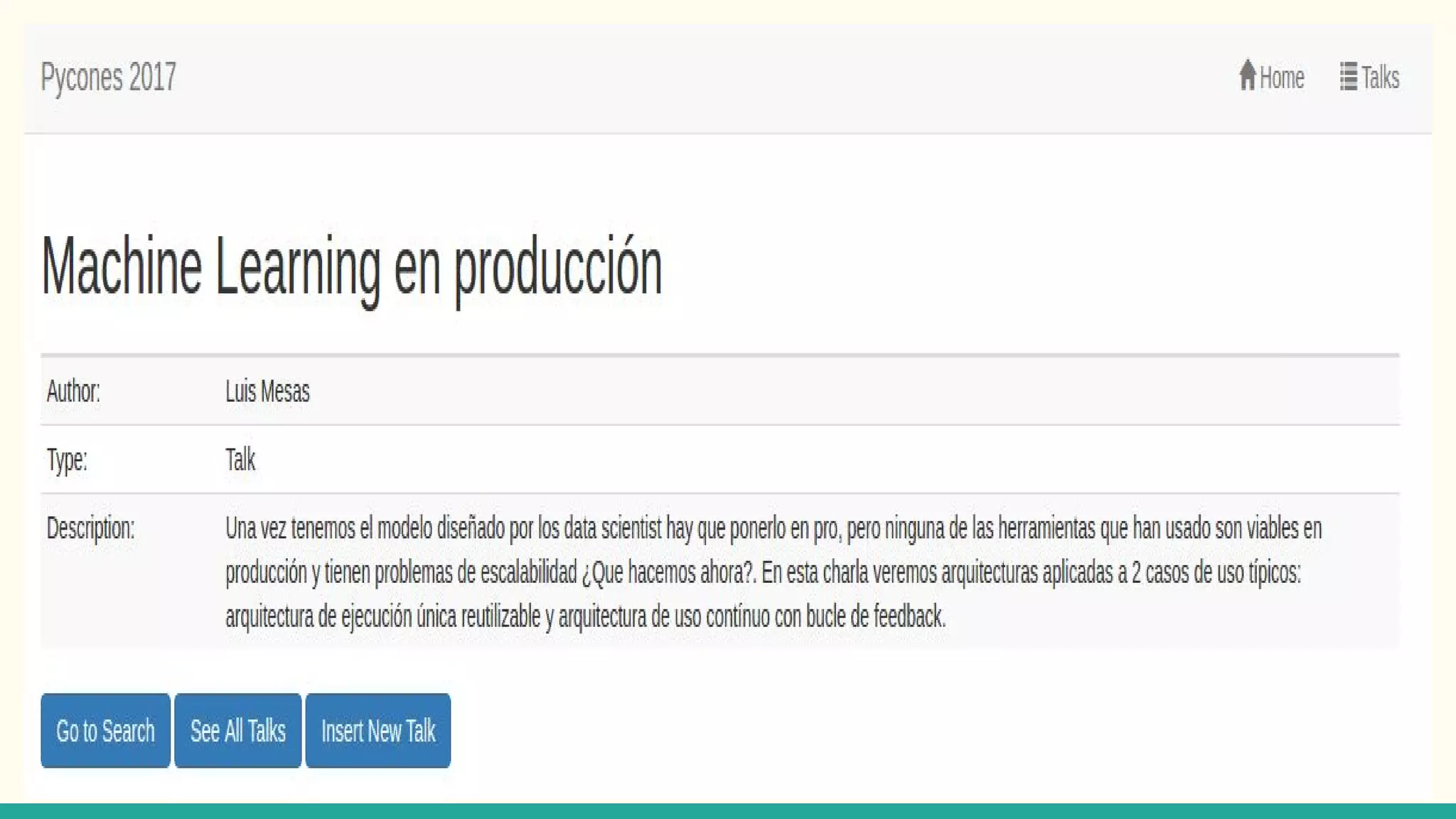This screenshot has height=819, width=1456.
Task: Click the text ¿Que hacemos ahora? in description
Action: coord(668,572)
